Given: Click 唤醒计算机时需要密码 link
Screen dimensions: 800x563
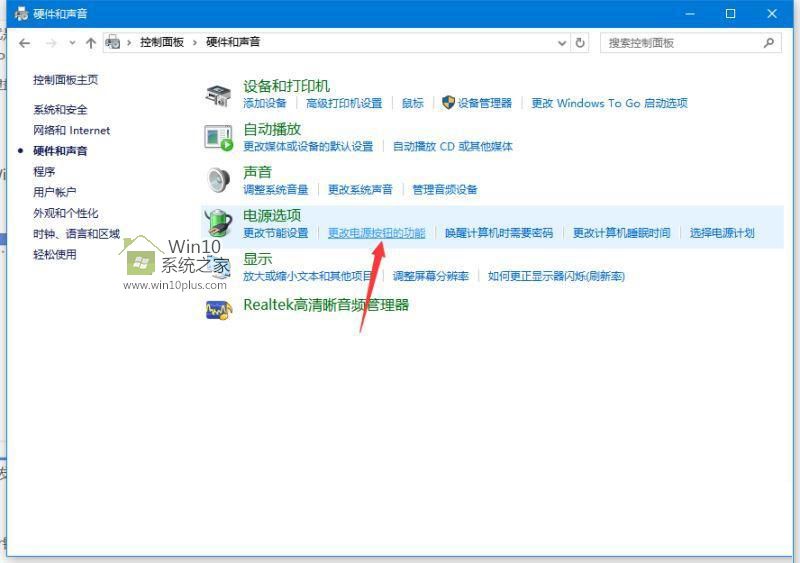Looking at the screenshot, I should 499,233.
